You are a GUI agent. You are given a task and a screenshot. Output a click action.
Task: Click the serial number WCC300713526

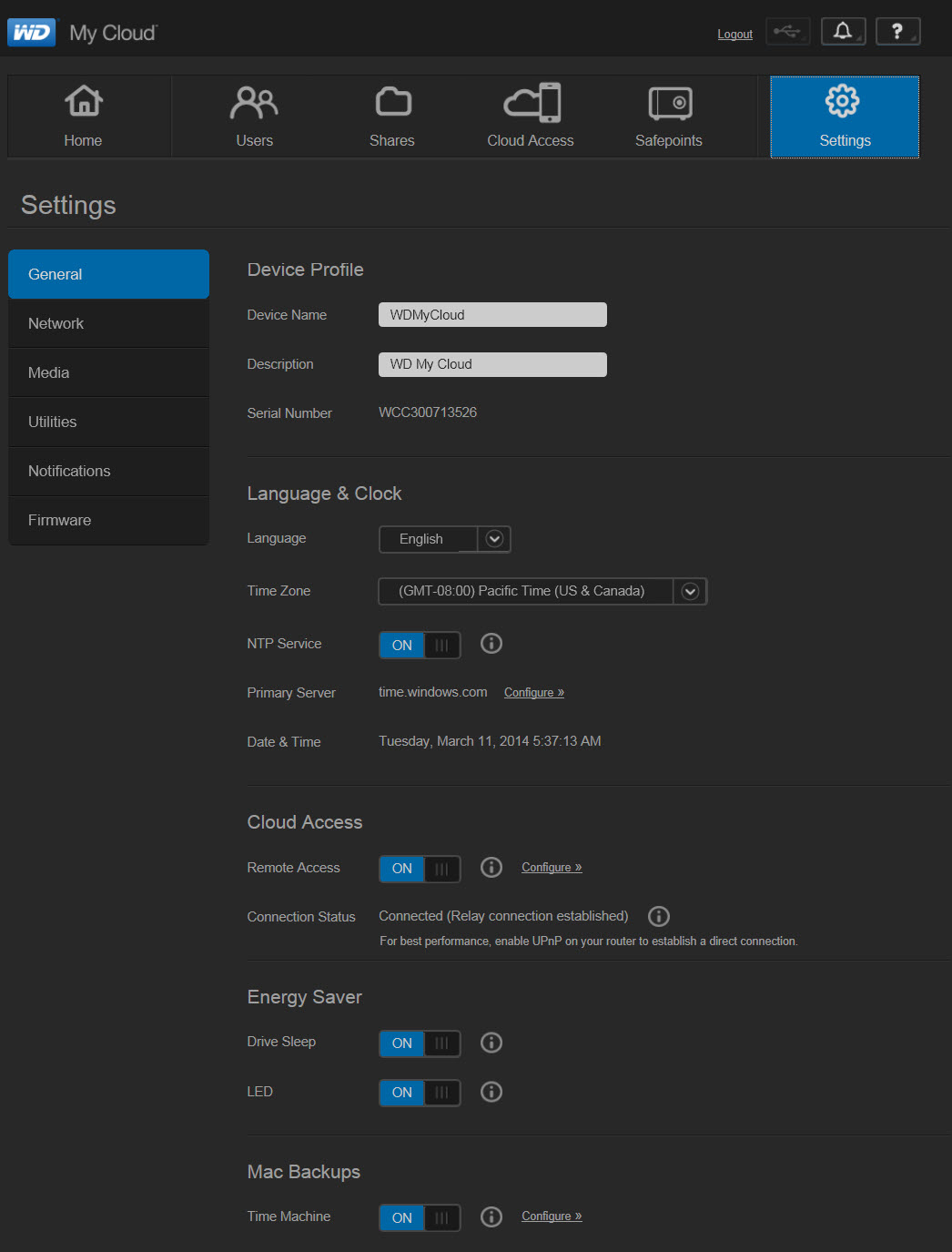click(x=428, y=412)
